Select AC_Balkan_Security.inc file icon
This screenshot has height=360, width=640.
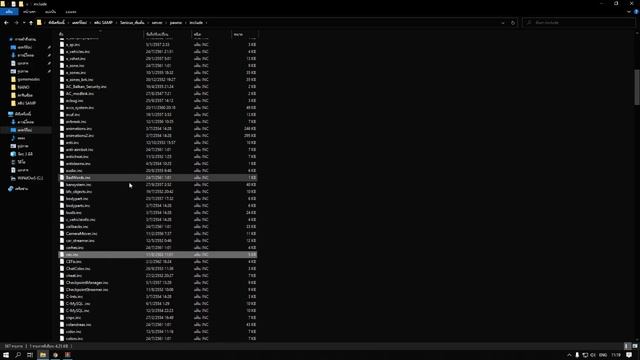pos(62,87)
